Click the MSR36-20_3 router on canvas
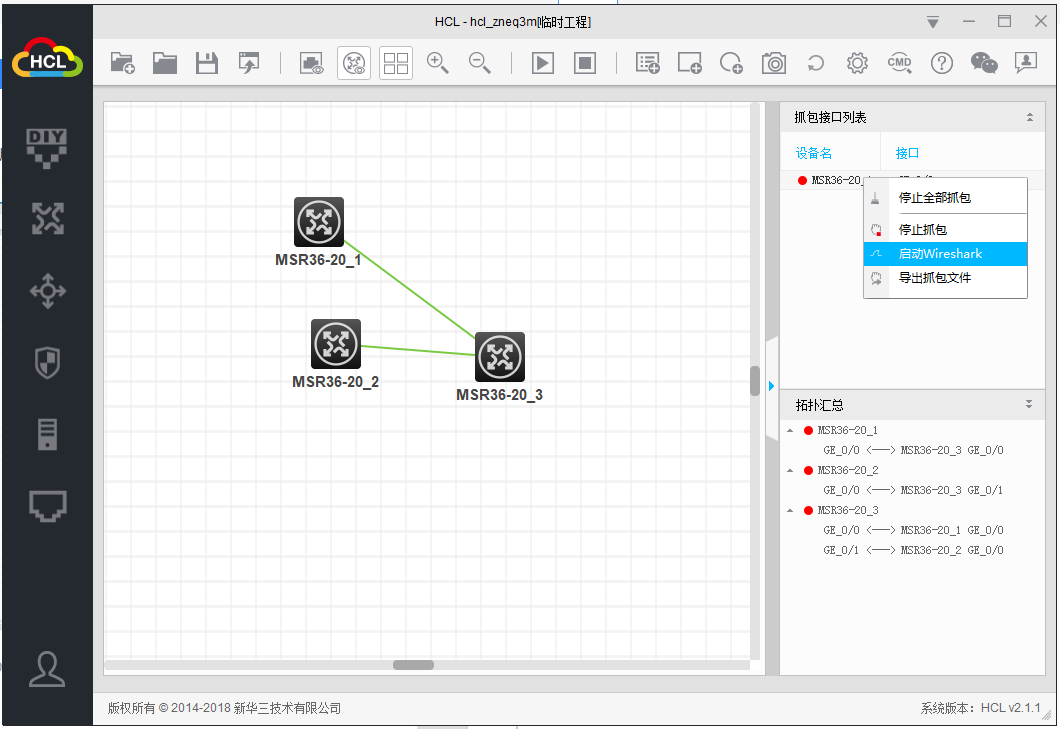Viewport: 1060px width, 729px height. (499, 357)
